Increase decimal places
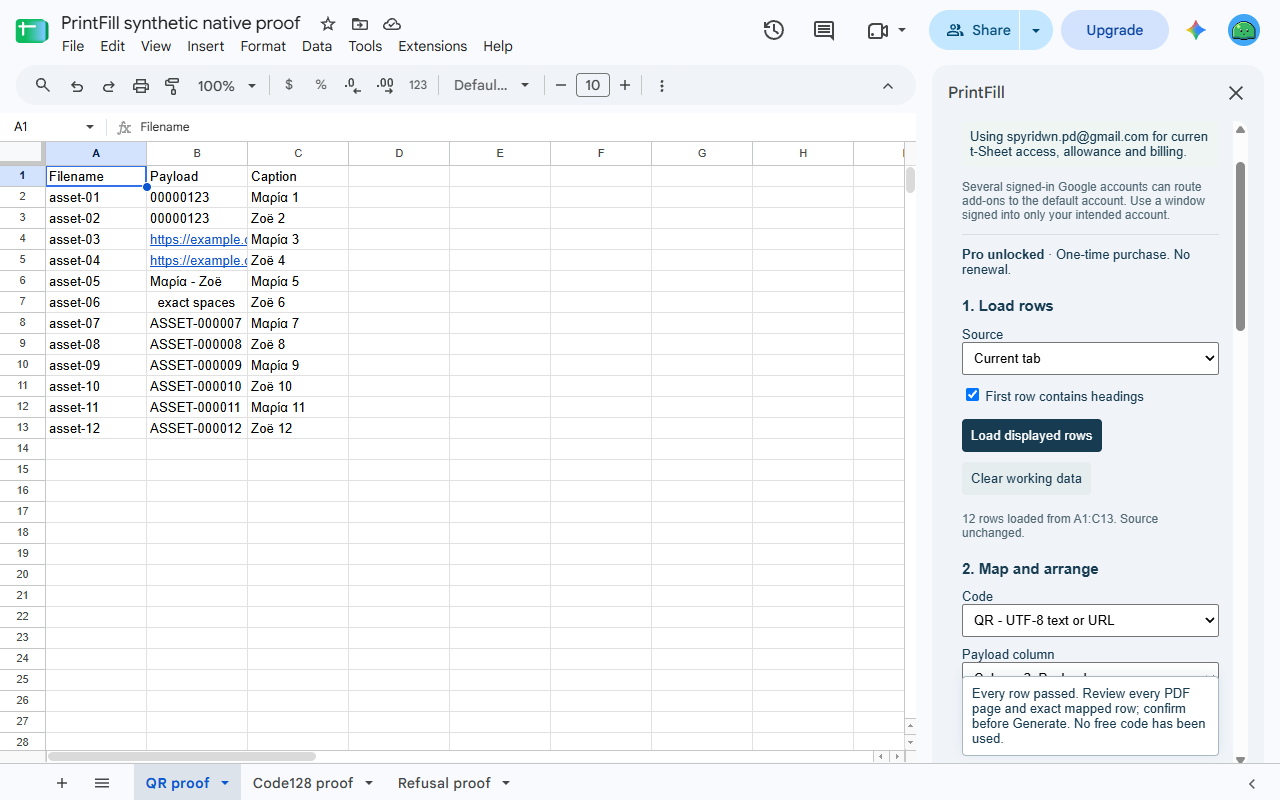 385,86
